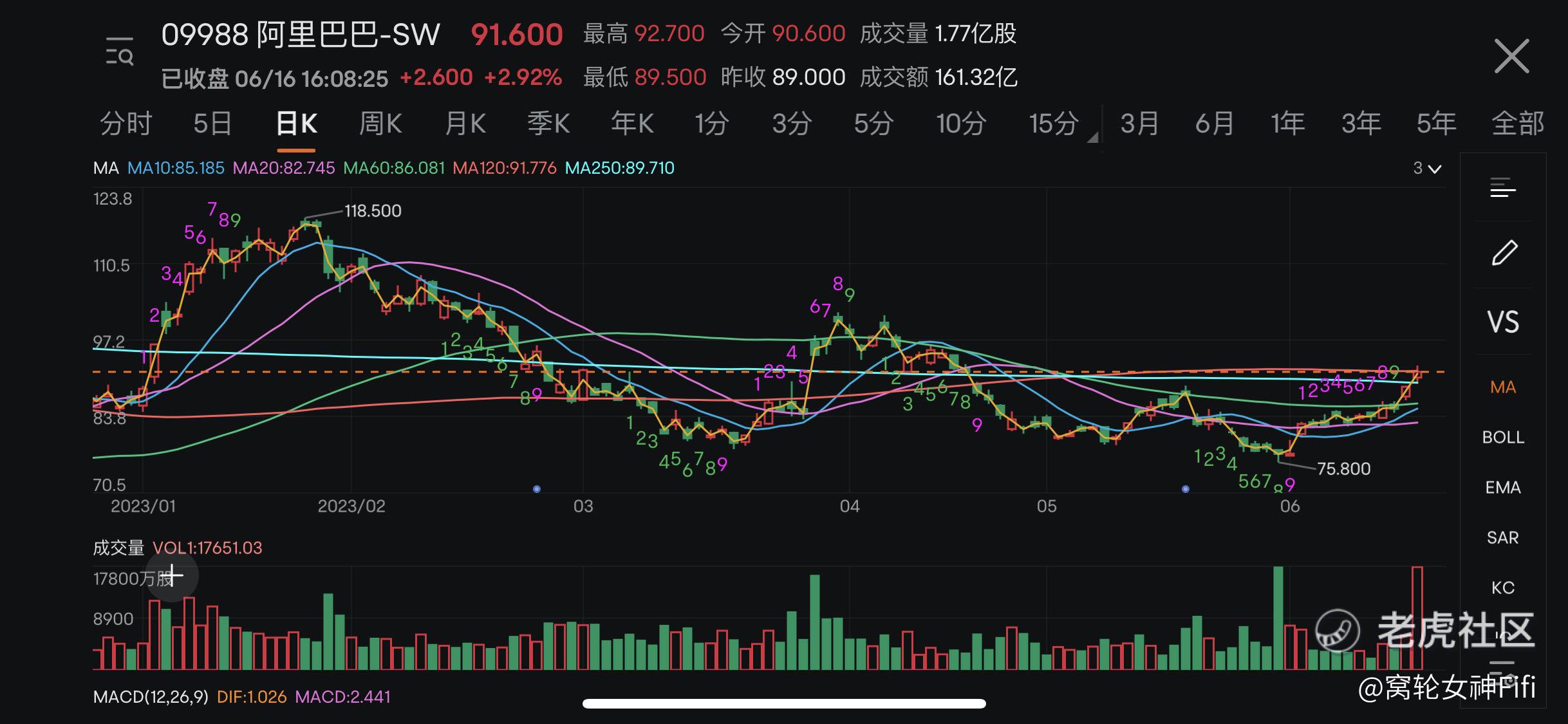Screen dimensions: 1568x724
Task: Select the pencil drawing tool
Action: [1504, 253]
